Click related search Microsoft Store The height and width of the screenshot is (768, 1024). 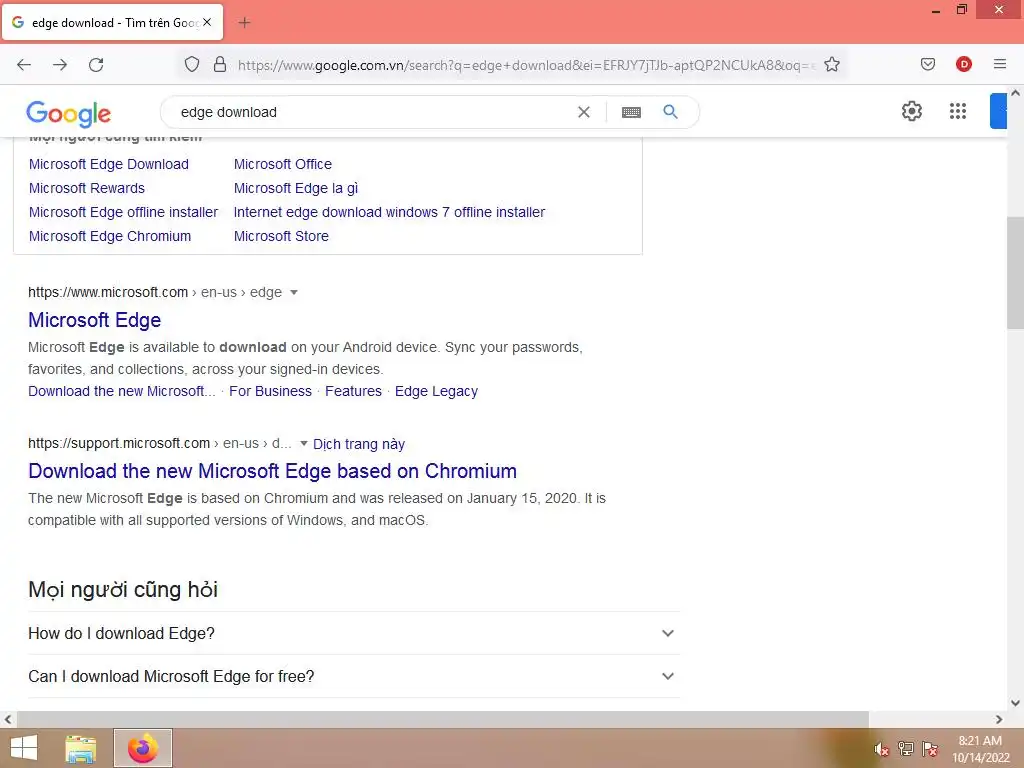pos(281,236)
